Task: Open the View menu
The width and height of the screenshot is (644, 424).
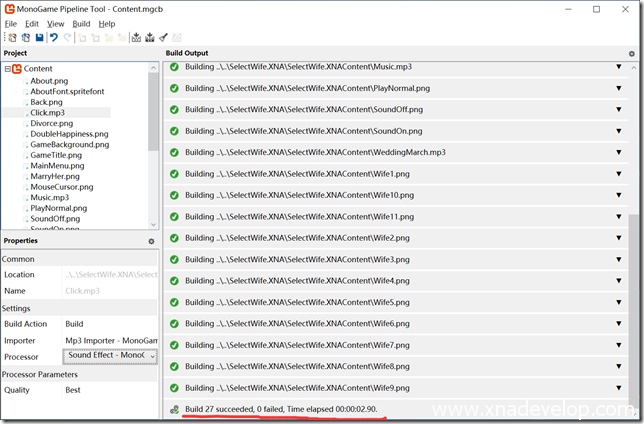Action: (55, 23)
